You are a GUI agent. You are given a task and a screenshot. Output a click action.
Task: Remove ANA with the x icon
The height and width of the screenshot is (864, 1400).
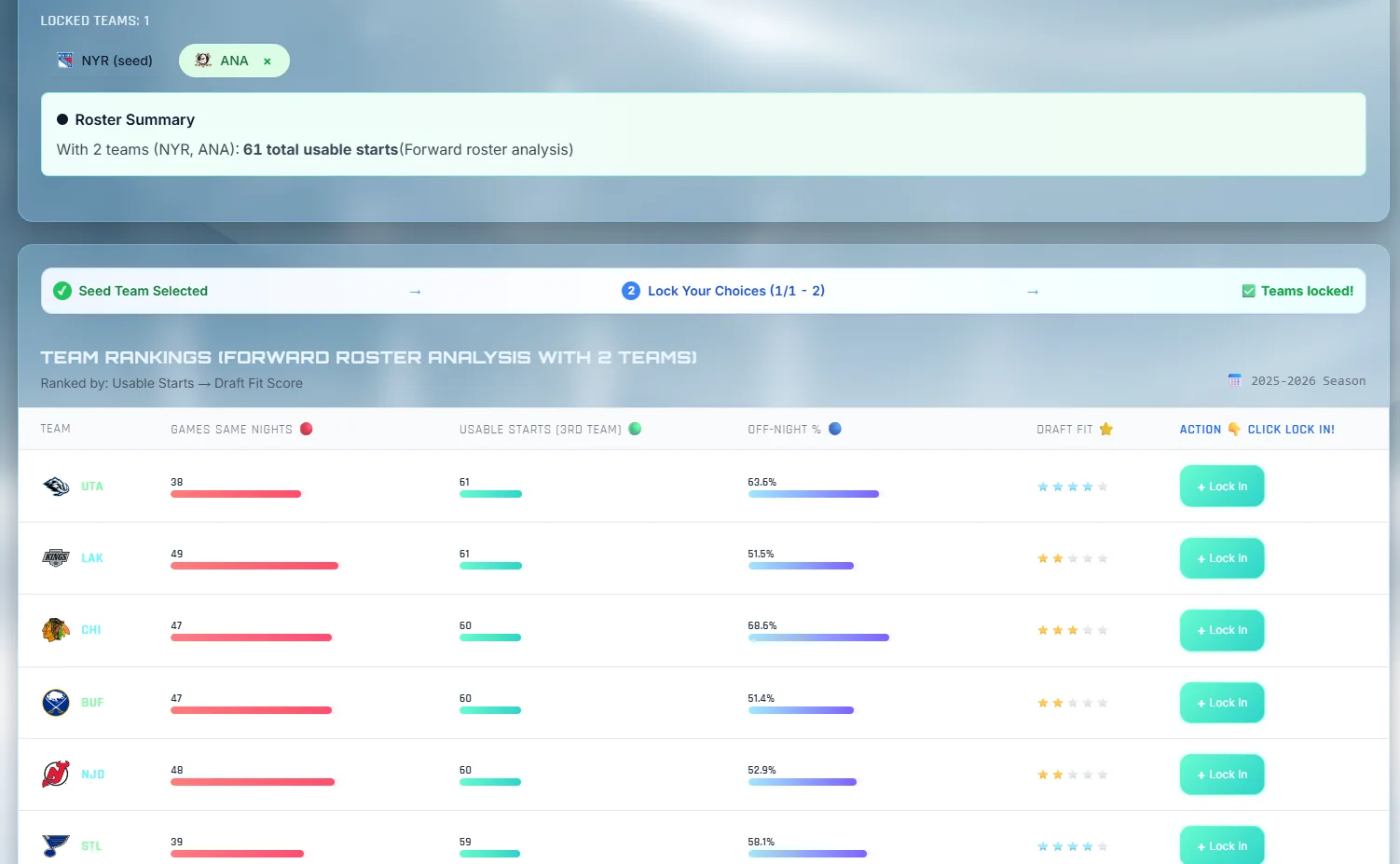[x=268, y=62]
